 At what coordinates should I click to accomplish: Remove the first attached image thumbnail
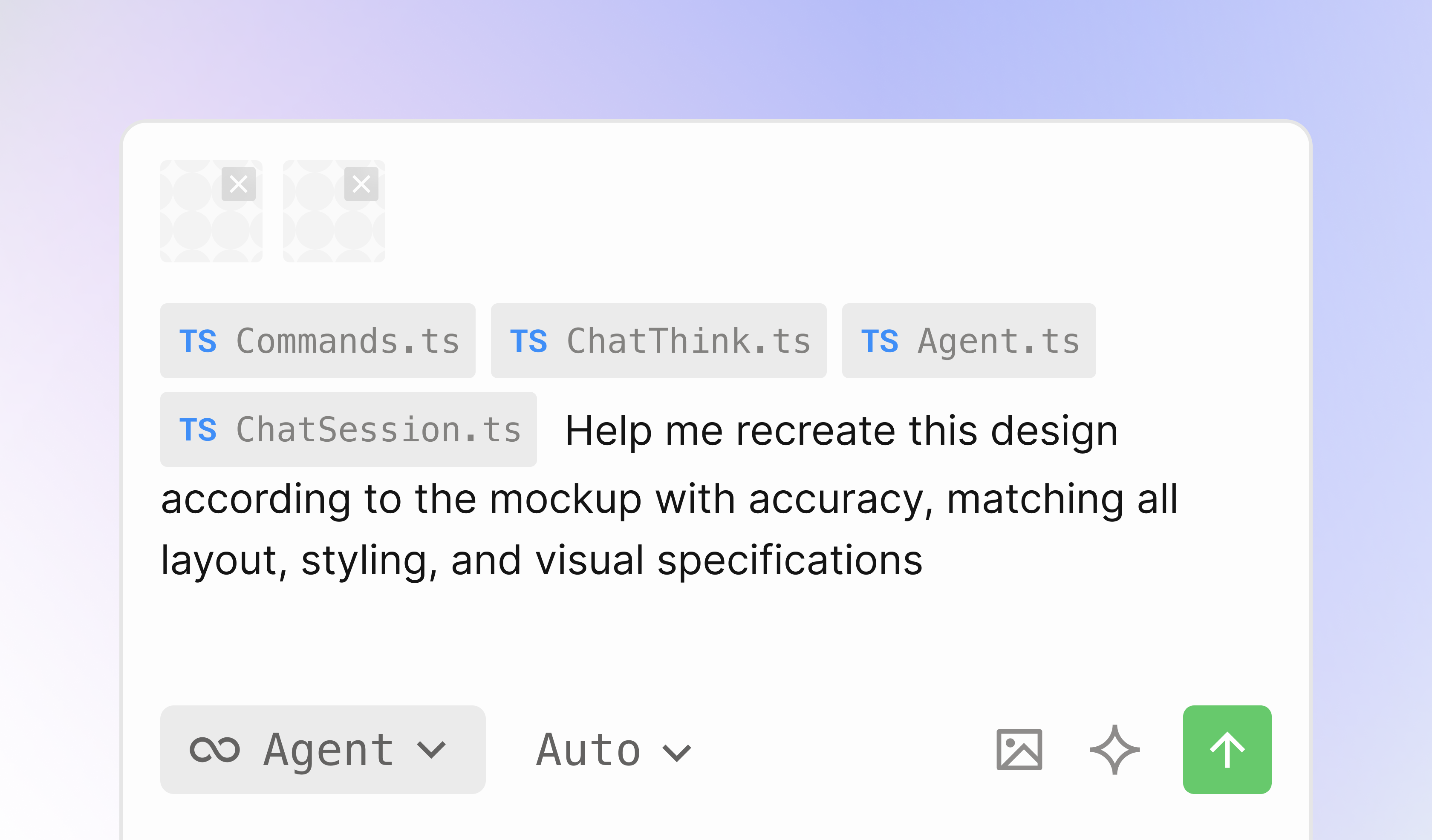(238, 184)
